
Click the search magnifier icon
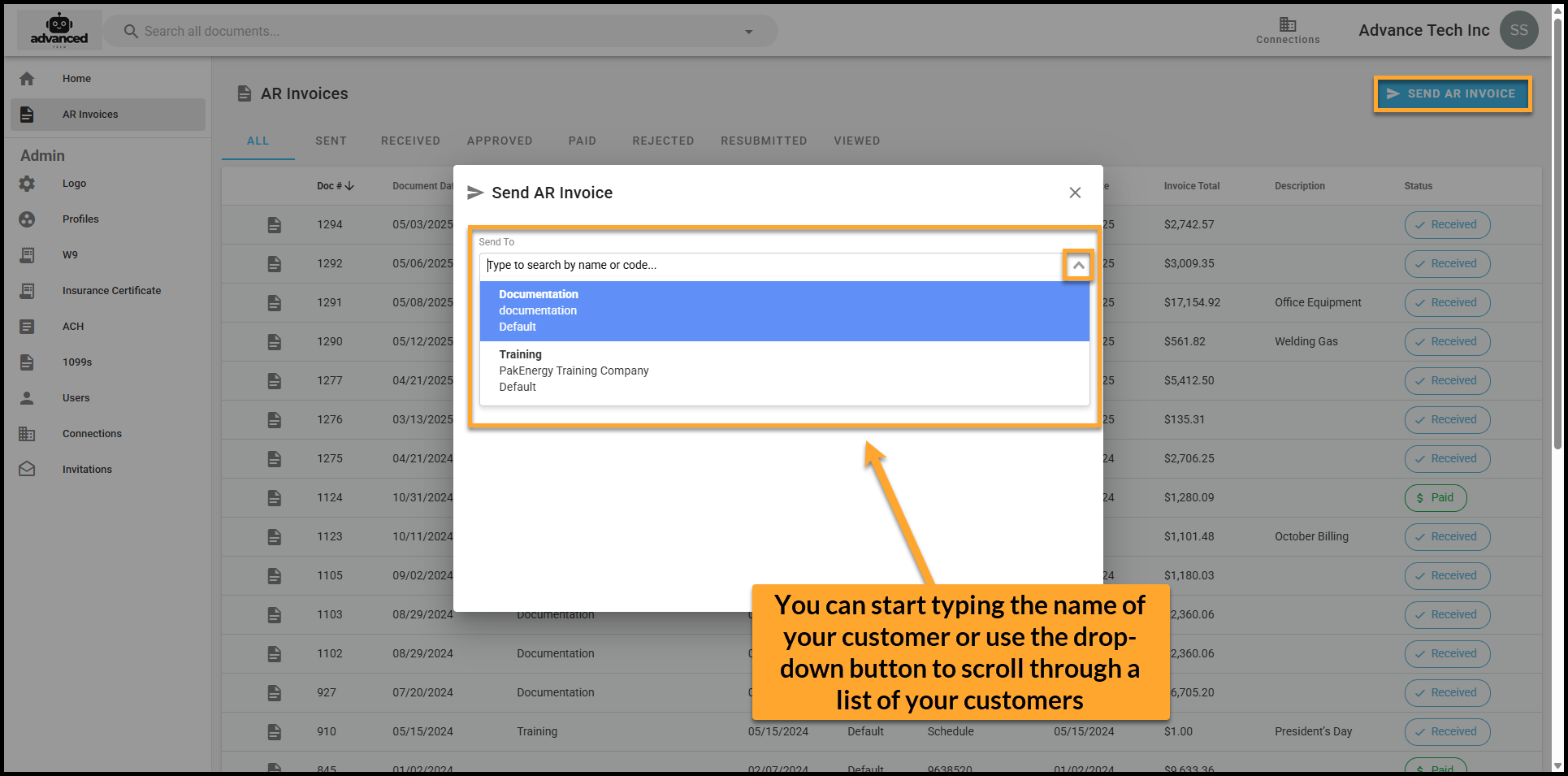point(130,31)
